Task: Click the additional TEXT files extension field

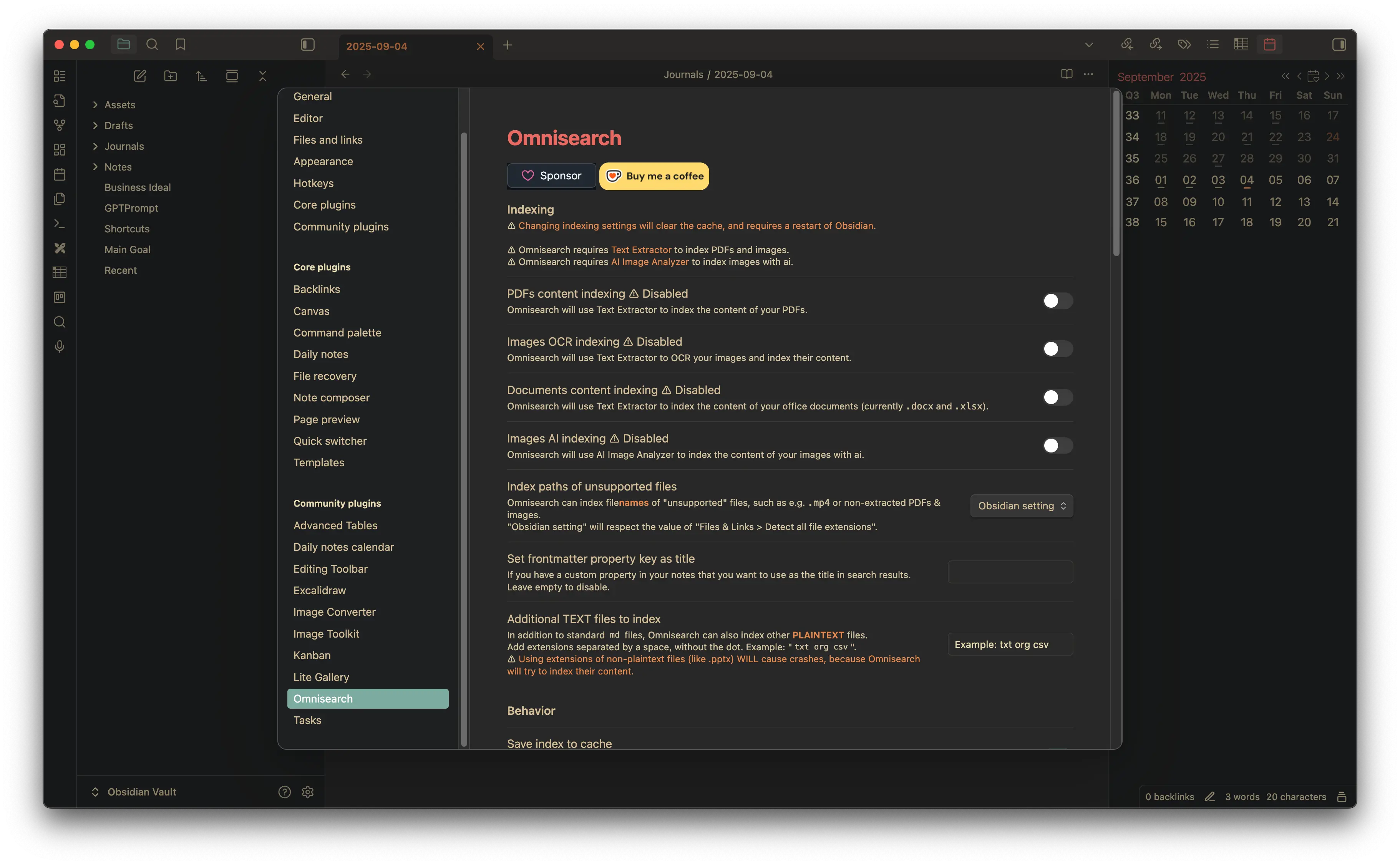Action: [1010, 644]
